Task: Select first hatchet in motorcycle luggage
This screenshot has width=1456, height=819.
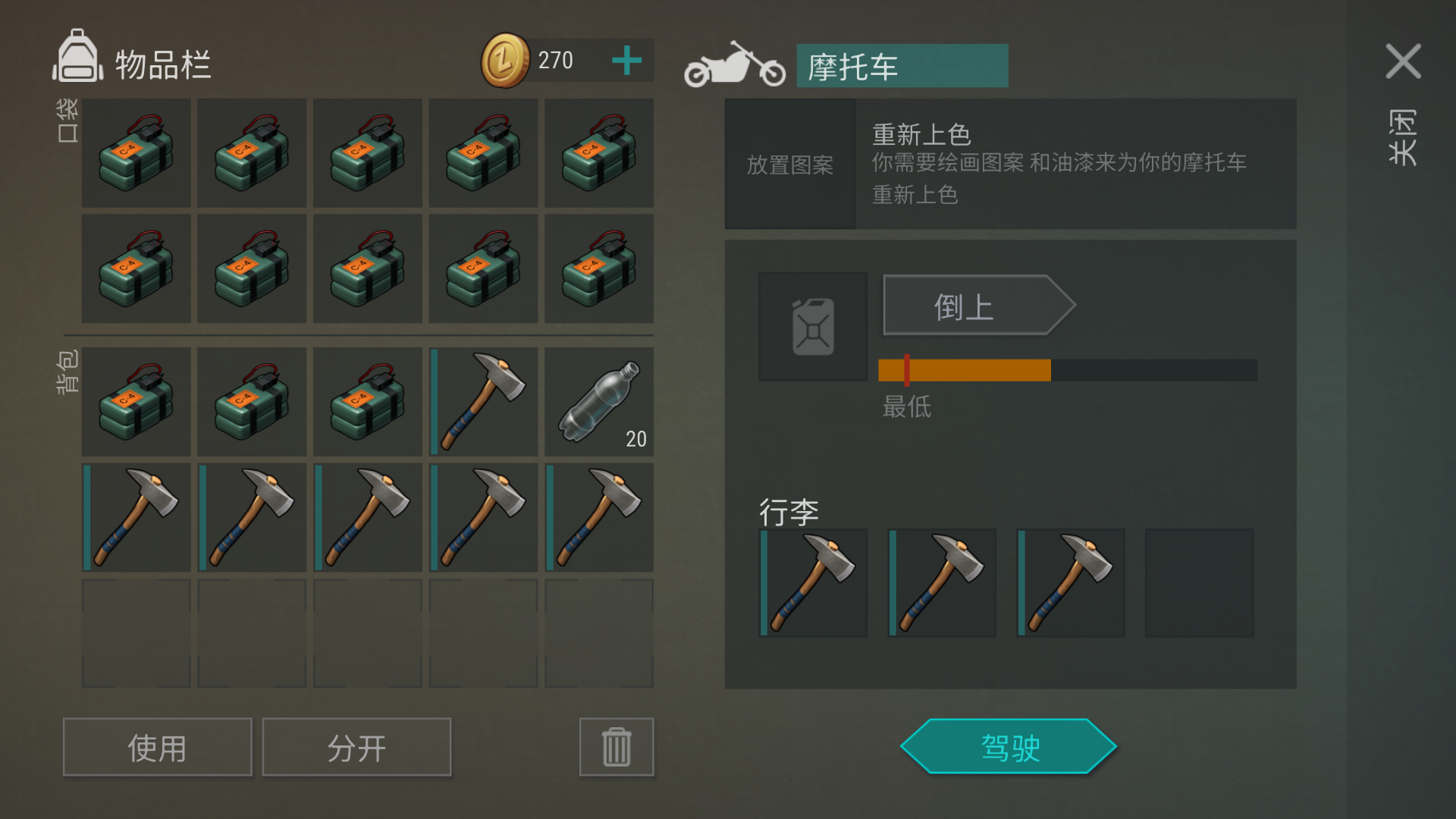Action: [x=813, y=582]
